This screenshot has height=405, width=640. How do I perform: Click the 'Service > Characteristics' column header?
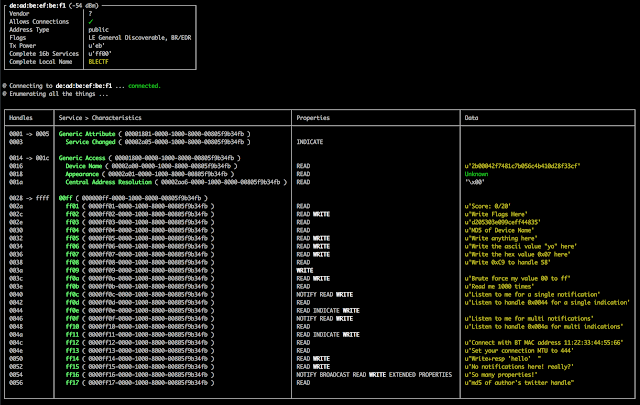tap(100, 118)
